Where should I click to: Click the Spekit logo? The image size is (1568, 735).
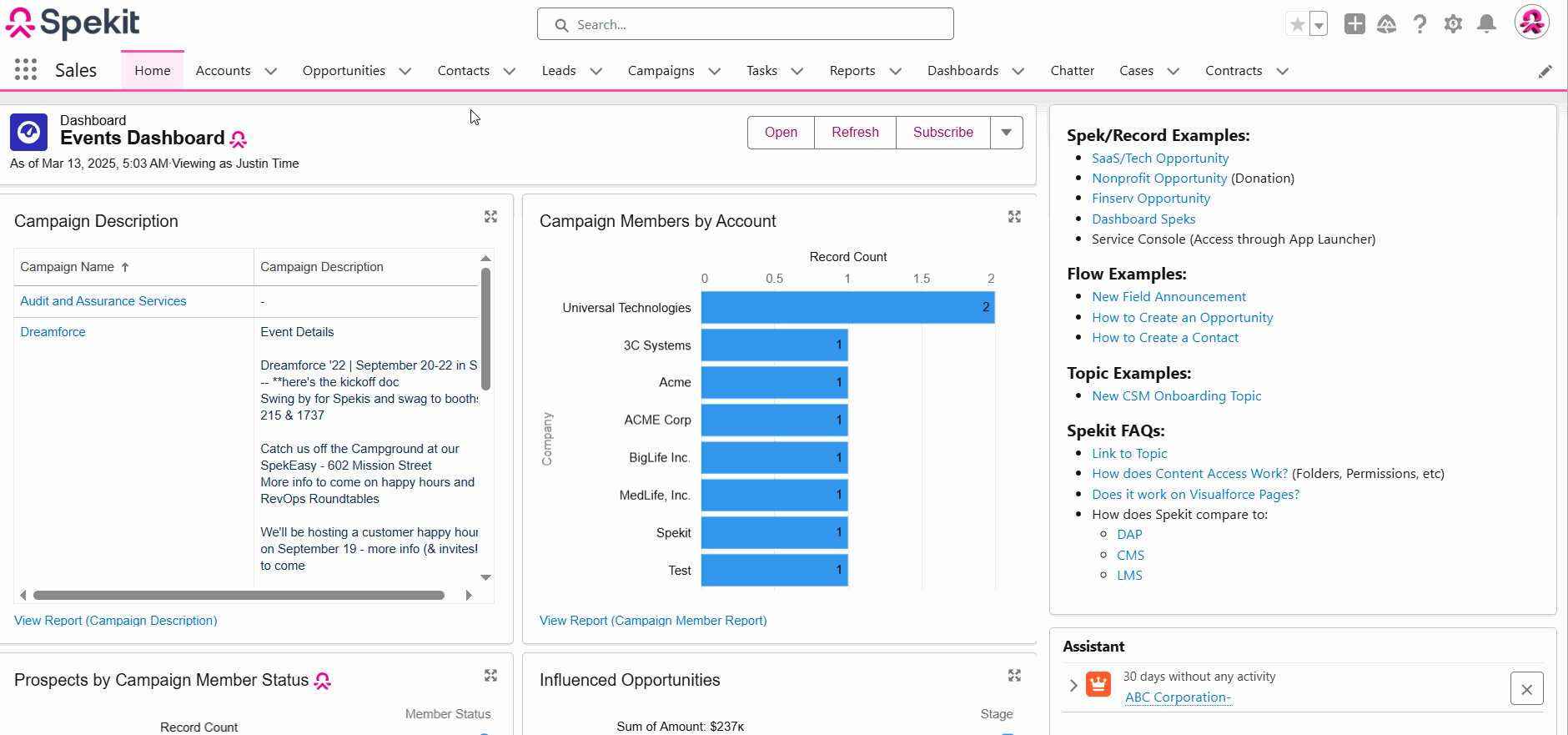[73, 23]
